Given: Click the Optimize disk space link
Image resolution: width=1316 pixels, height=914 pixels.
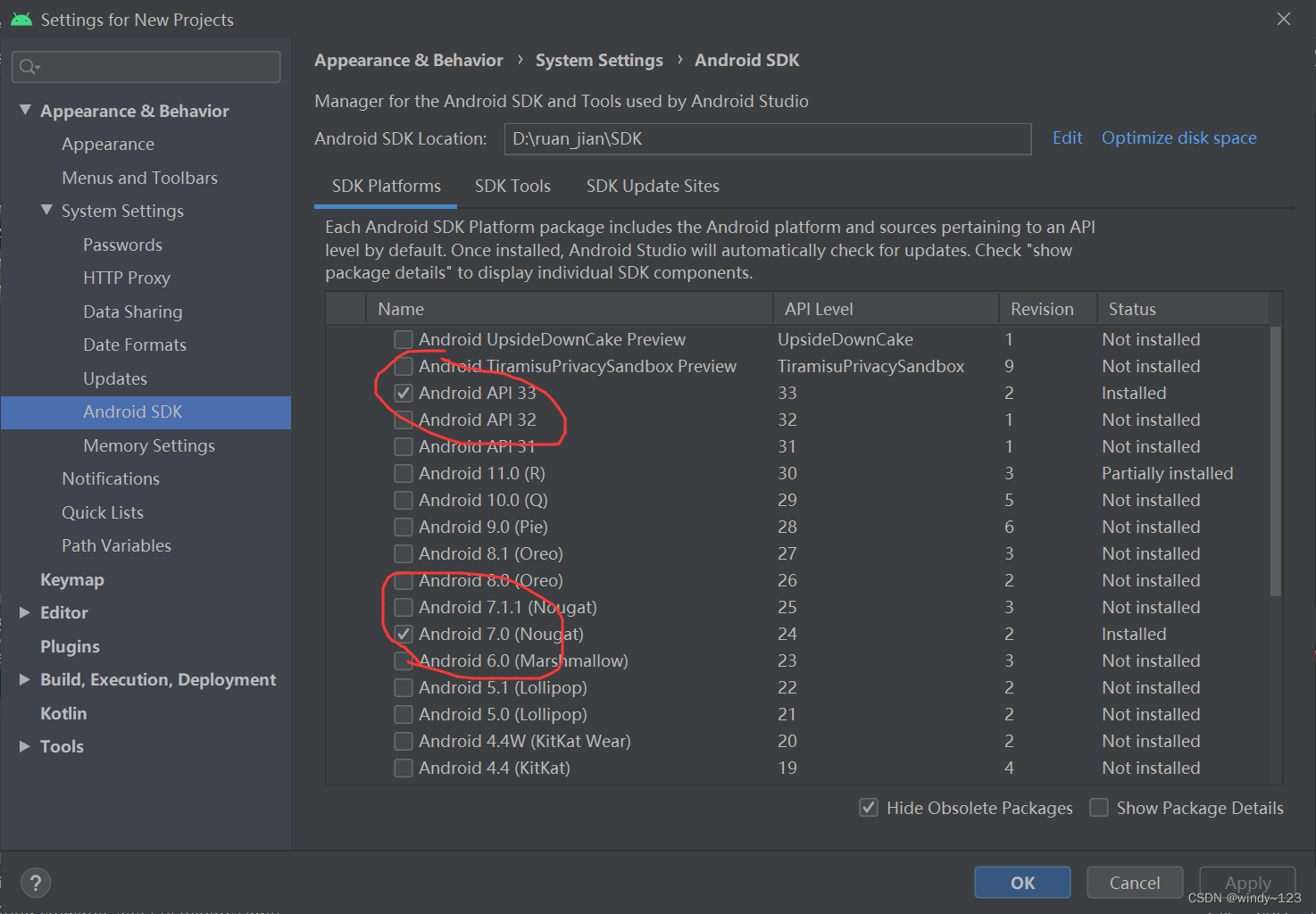Looking at the screenshot, I should point(1179,137).
